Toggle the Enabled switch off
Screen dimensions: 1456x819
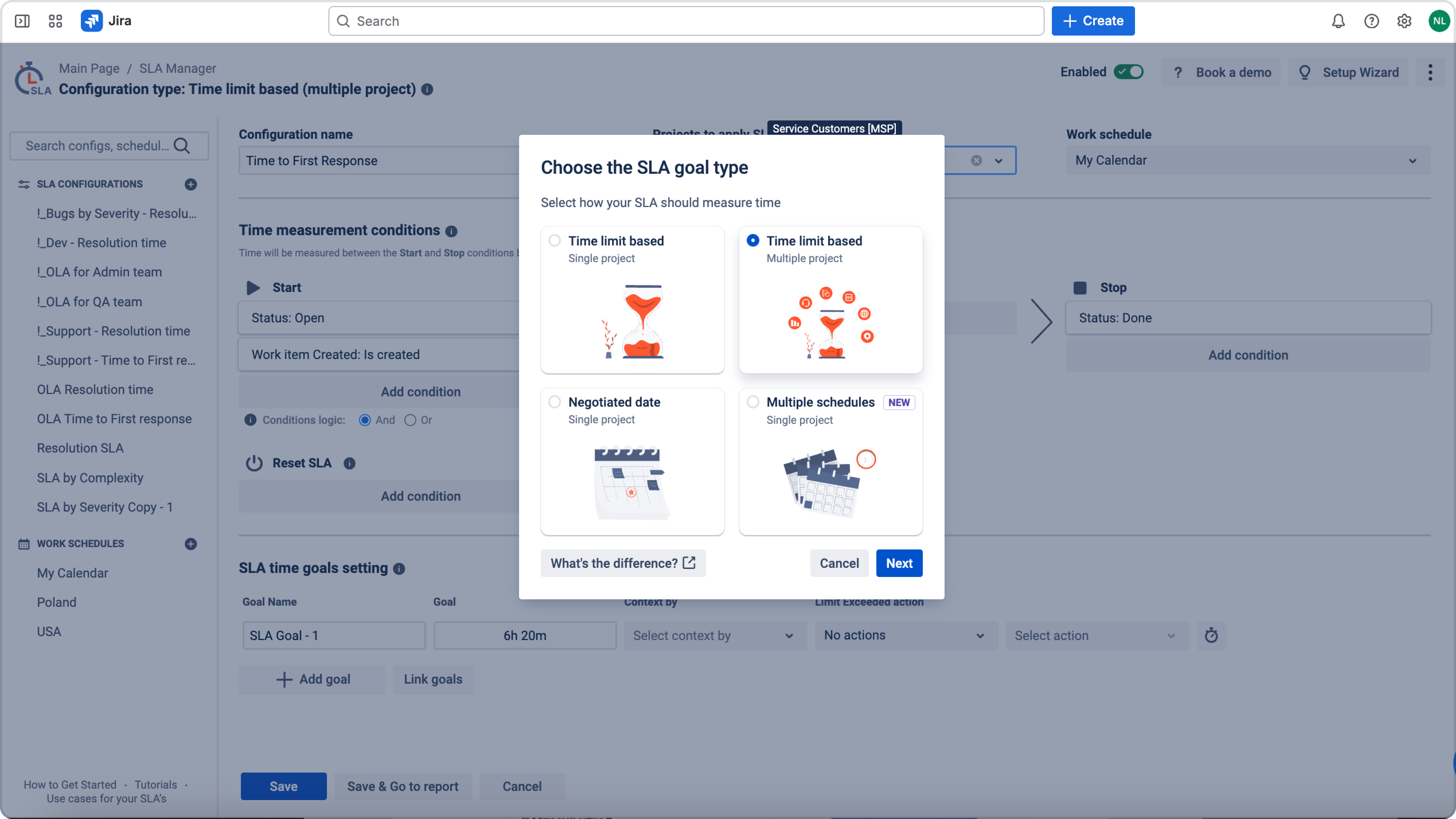(1128, 72)
